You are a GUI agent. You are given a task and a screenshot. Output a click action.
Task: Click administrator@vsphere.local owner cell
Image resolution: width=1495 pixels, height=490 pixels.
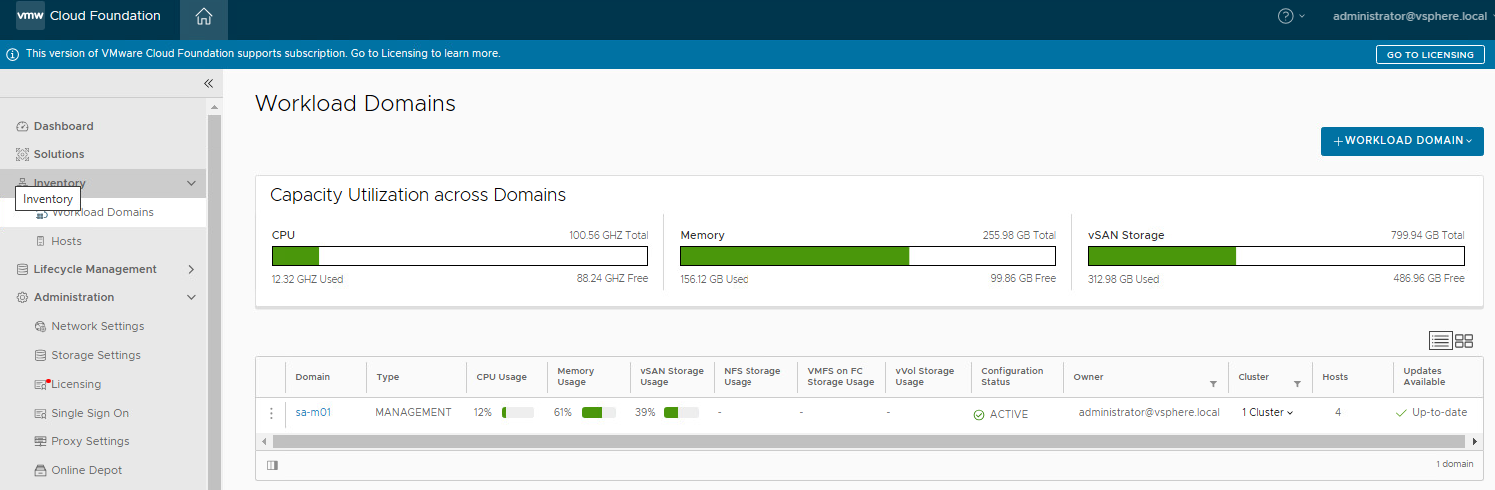point(1149,412)
